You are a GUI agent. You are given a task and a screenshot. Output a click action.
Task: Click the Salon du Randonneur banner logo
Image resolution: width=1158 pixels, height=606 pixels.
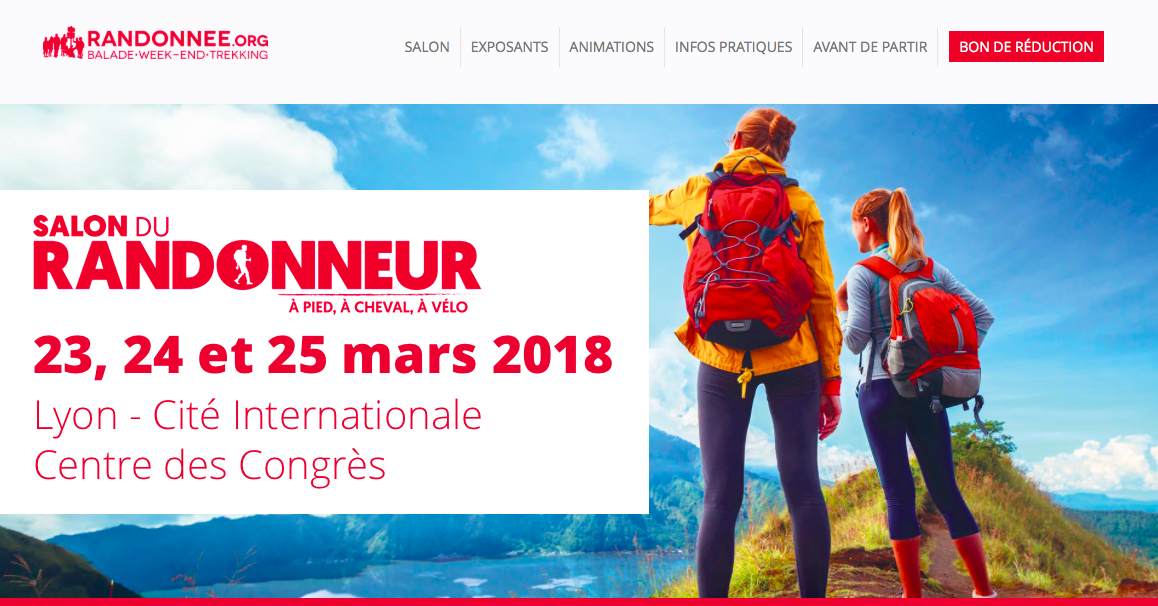click(x=257, y=264)
